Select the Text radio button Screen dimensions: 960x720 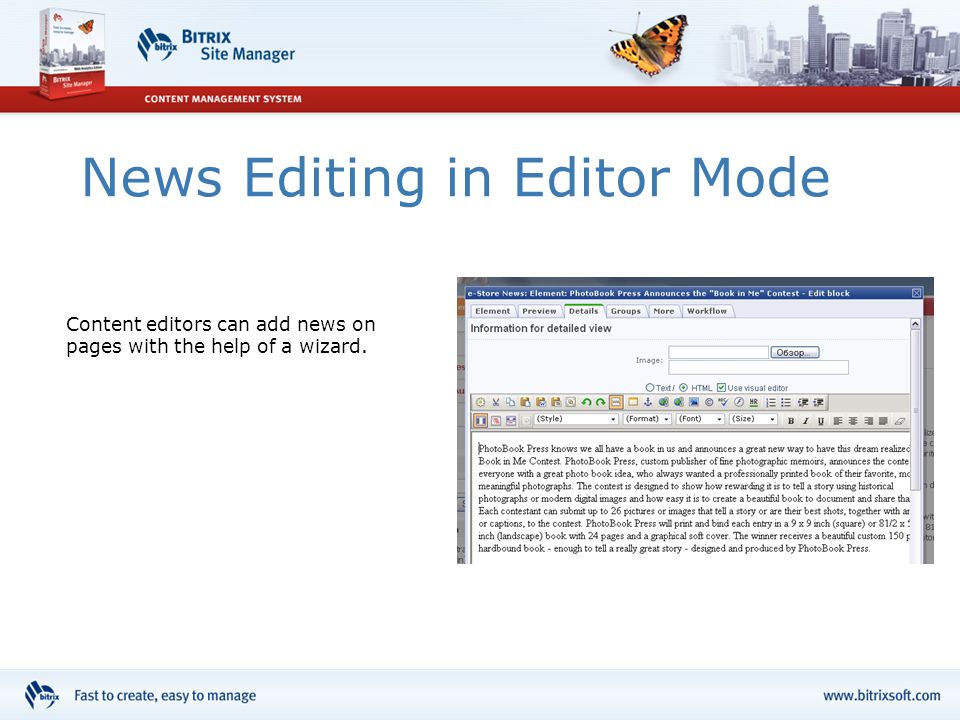pyautogui.click(x=650, y=388)
